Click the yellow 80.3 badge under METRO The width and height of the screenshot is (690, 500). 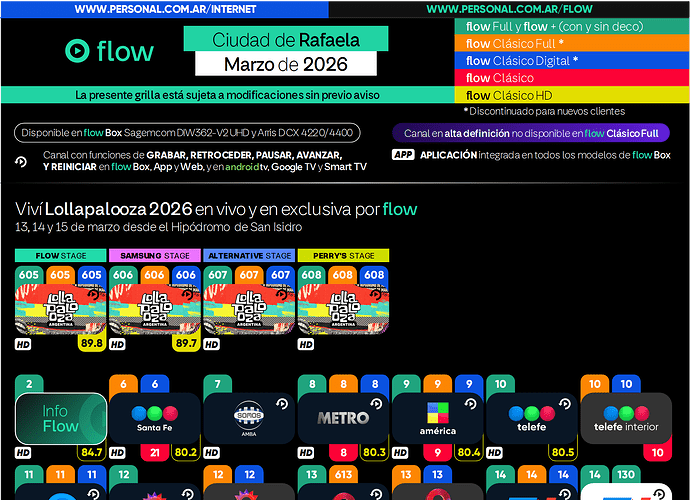tap(374, 452)
